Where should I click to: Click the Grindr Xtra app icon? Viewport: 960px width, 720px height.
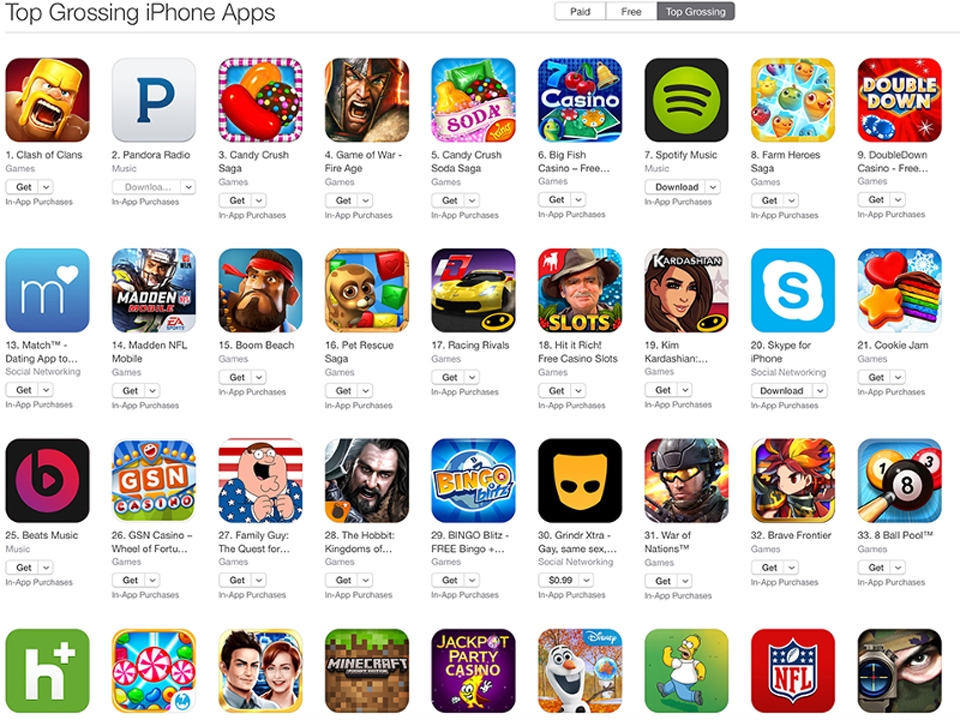point(580,480)
